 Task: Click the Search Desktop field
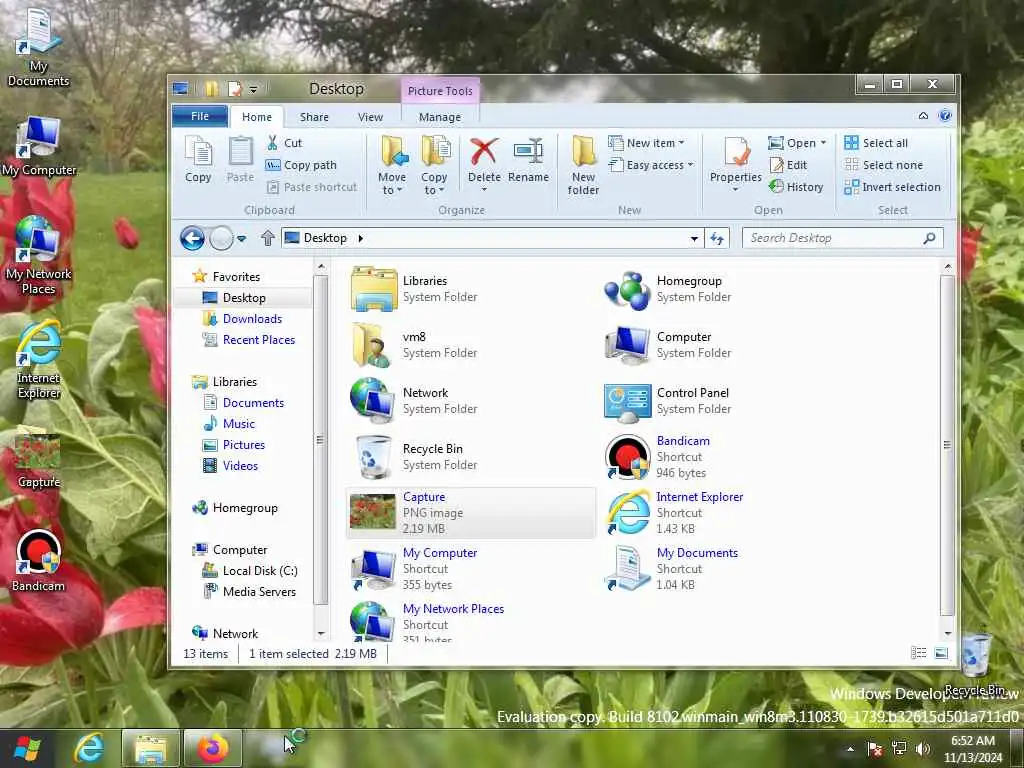tap(842, 238)
